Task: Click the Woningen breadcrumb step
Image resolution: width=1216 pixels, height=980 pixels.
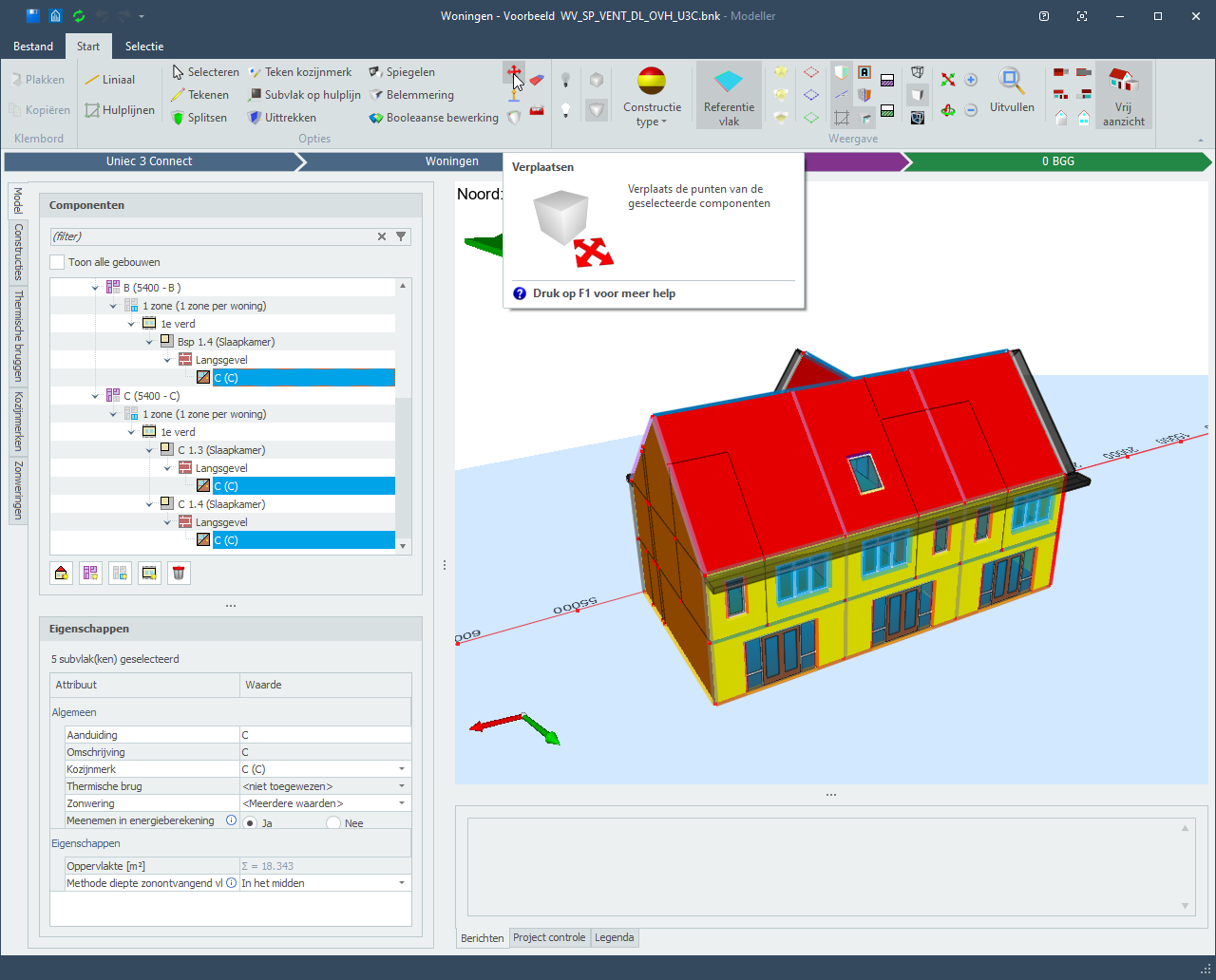Action: coord(451,161)
